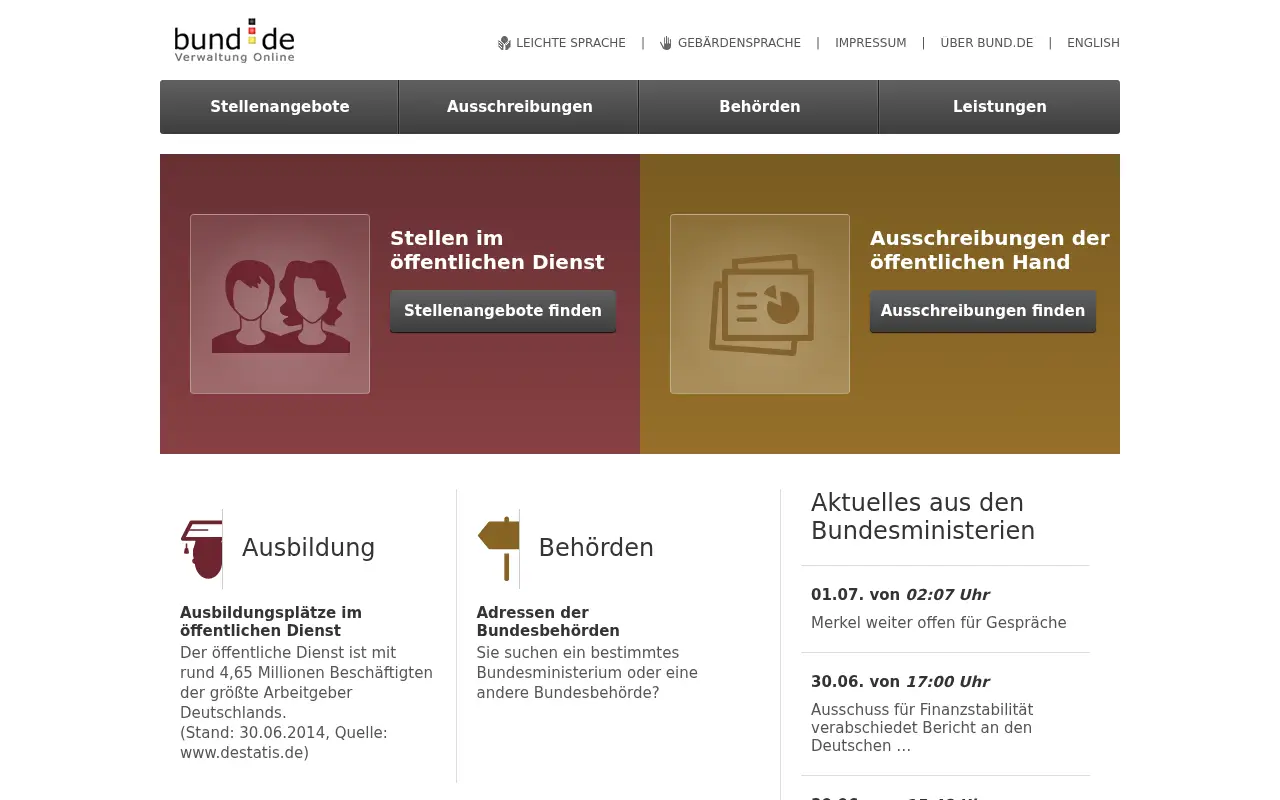Open the Leichte Sprache link
Screen dimensions: 1280x800
571,43
